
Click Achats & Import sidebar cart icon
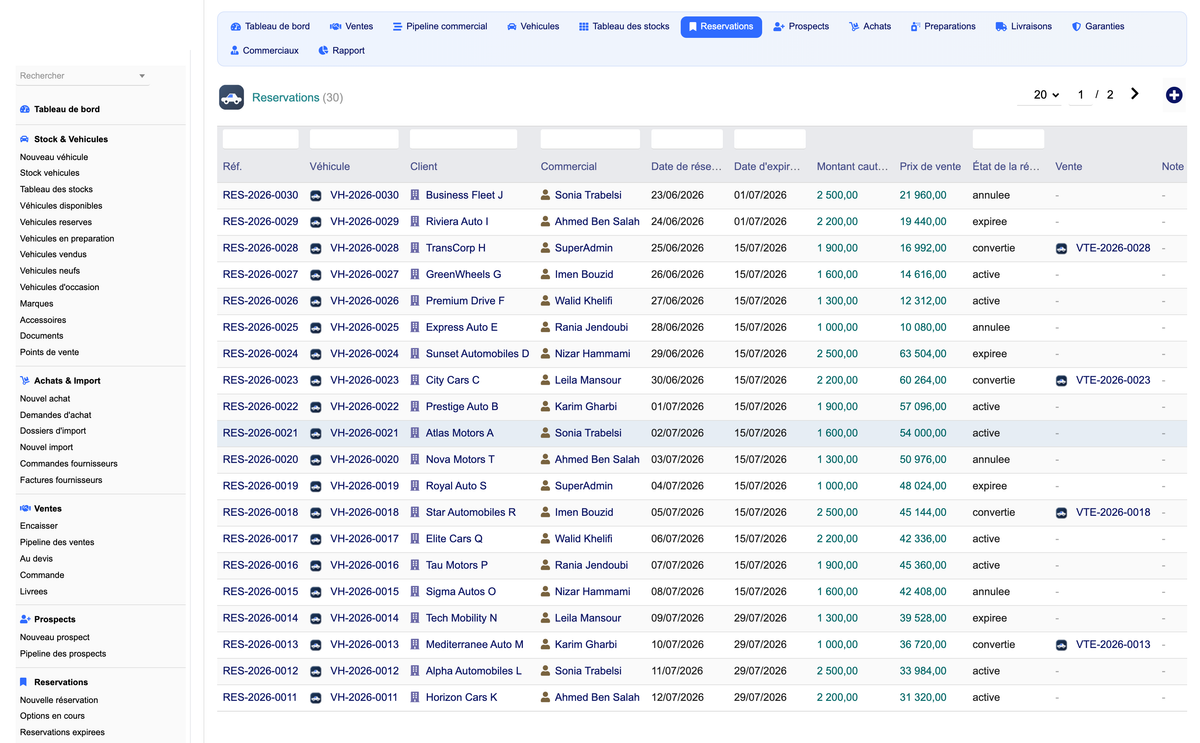coord(25,381)
